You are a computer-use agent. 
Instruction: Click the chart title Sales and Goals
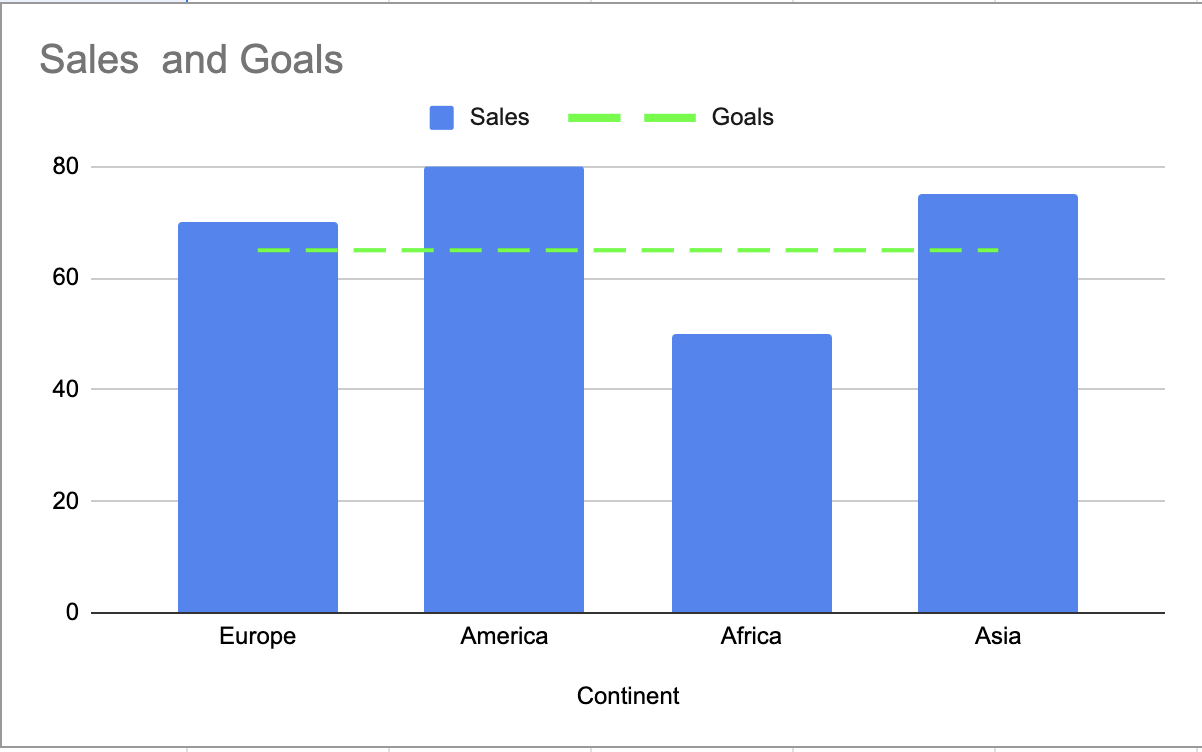pyautogui.click(x=191, y=60)
